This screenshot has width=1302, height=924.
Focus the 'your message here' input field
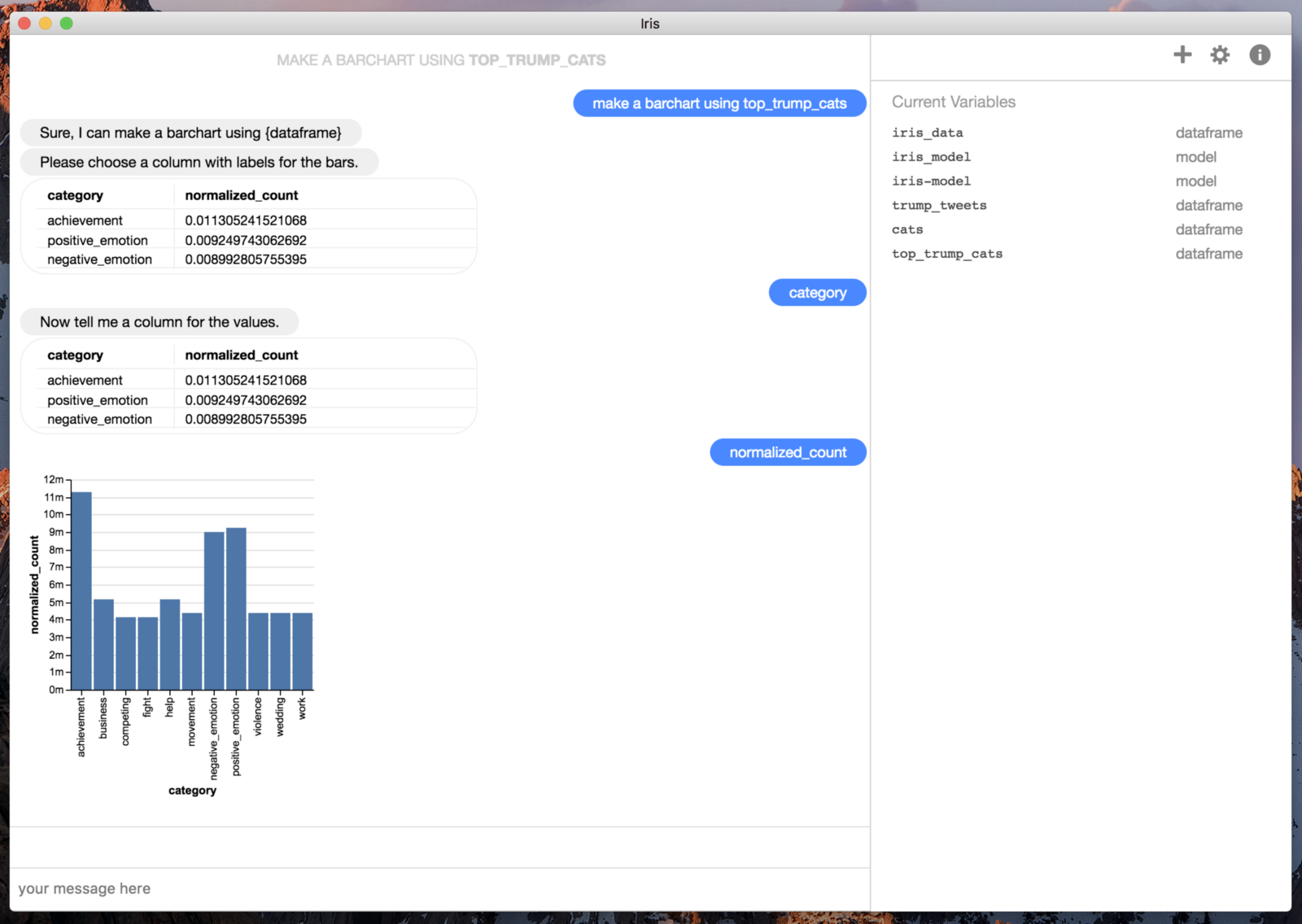439,888
